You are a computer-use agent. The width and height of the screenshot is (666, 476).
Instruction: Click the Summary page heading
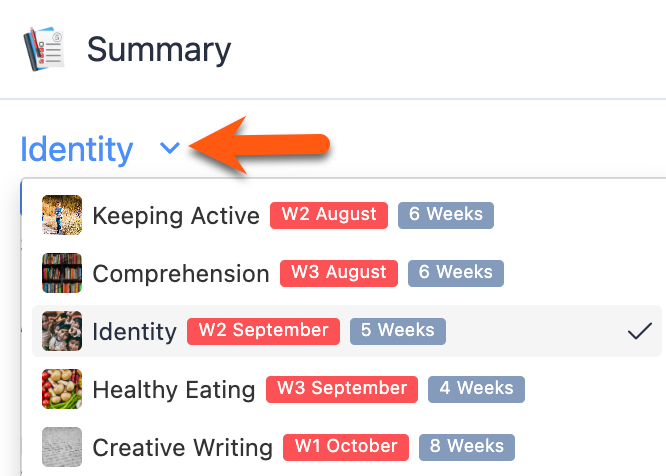coord(158,49)
